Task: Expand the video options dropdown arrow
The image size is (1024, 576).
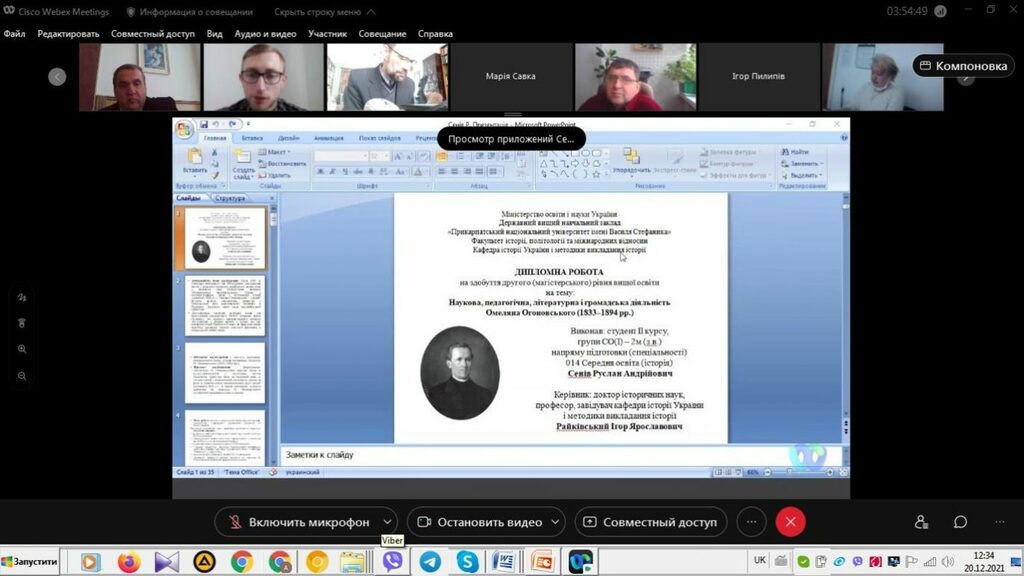Action: 555,522
